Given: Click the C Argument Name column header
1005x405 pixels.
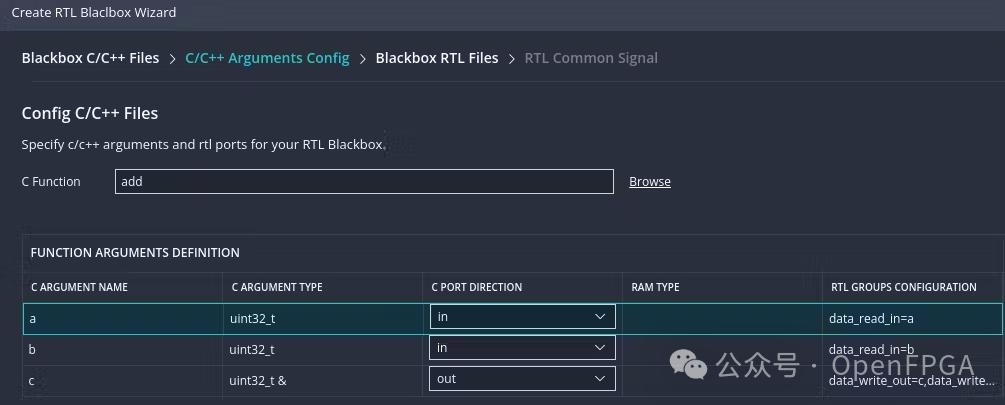Looking at the screenshot, I should 80,287.
